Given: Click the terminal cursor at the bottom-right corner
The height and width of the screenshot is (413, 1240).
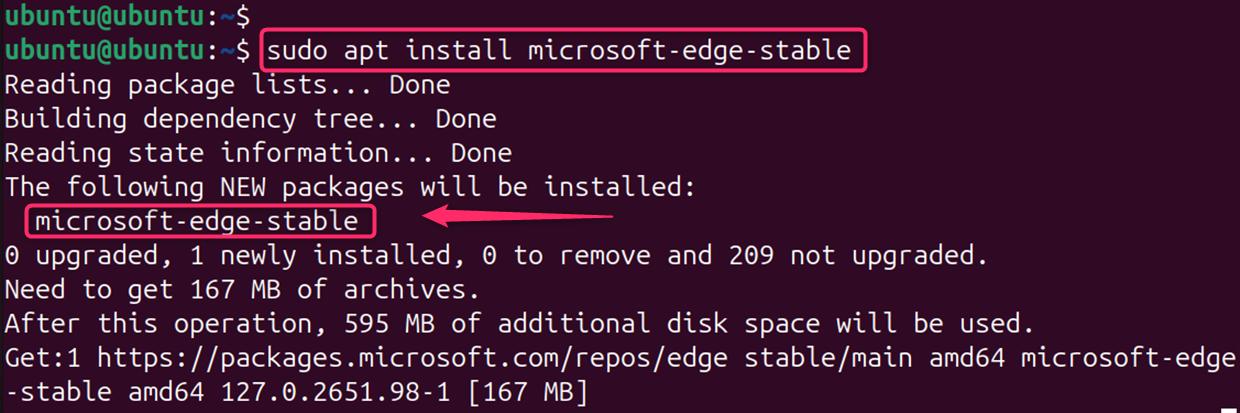Looking at the screenshot, I should tap(1228, 408).
